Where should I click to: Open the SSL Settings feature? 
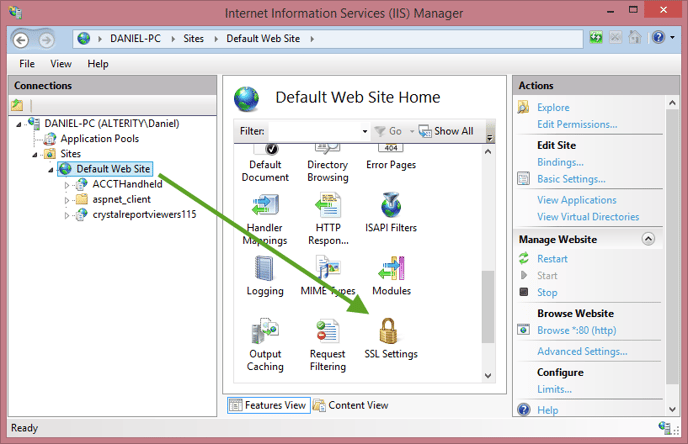click(x=391, y=339)
